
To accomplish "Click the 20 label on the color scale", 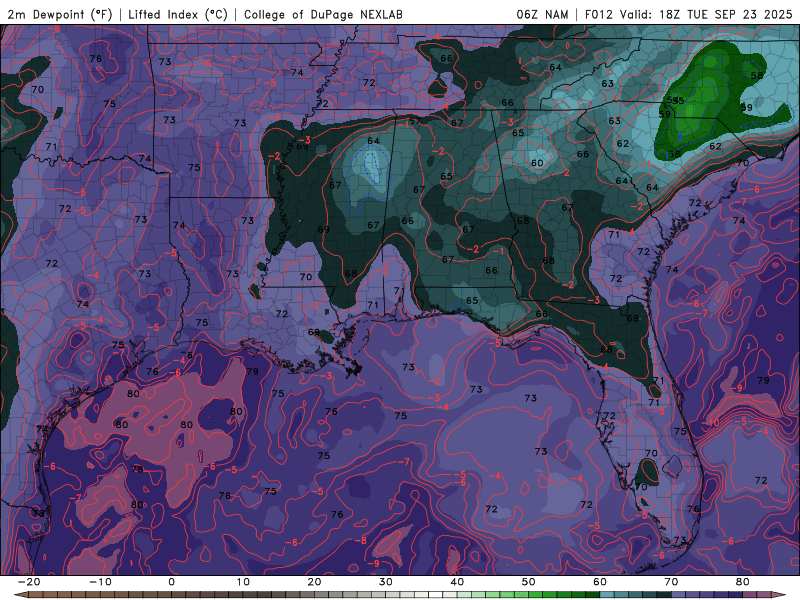I will pyautogui.click(x=314, y=582).
